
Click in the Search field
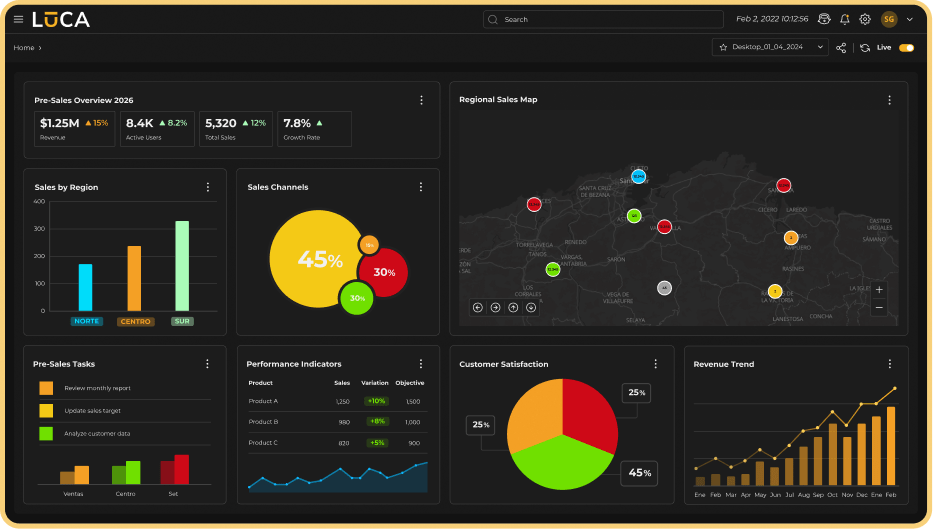click(603, 19)
